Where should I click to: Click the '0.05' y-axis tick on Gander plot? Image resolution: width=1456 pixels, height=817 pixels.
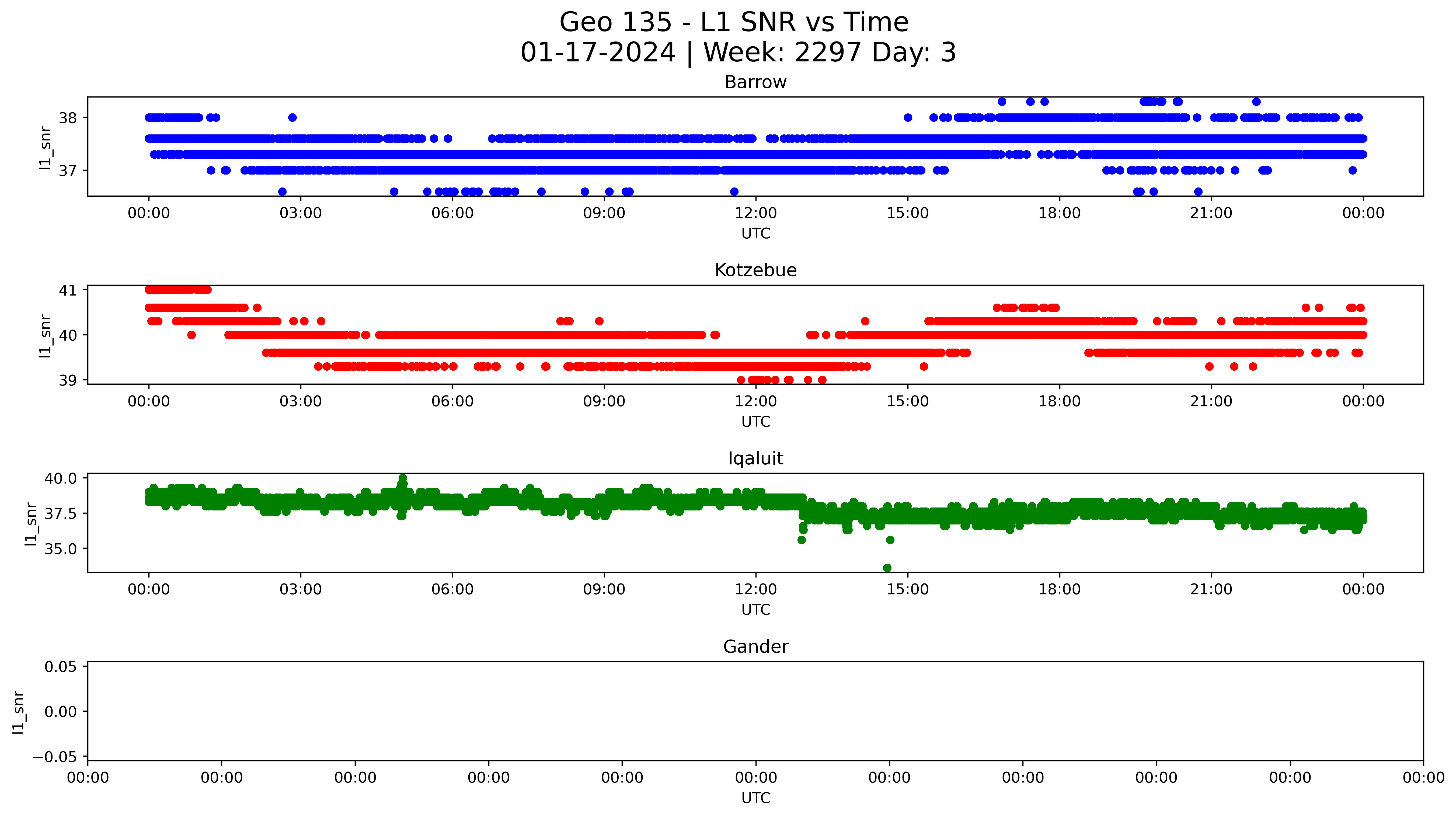point(61,667)
